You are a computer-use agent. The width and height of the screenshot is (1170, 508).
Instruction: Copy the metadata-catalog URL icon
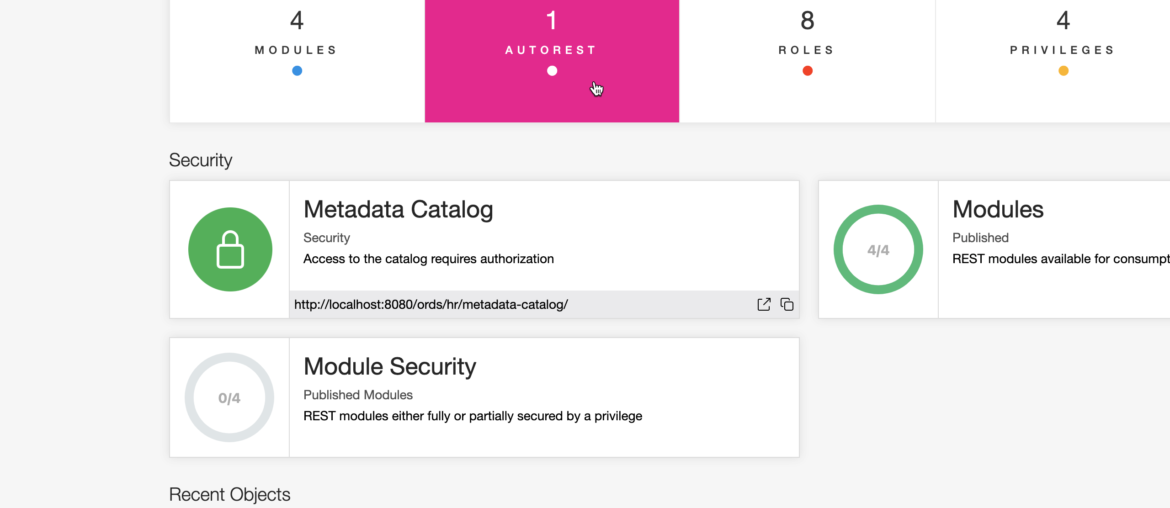[786, 304]
